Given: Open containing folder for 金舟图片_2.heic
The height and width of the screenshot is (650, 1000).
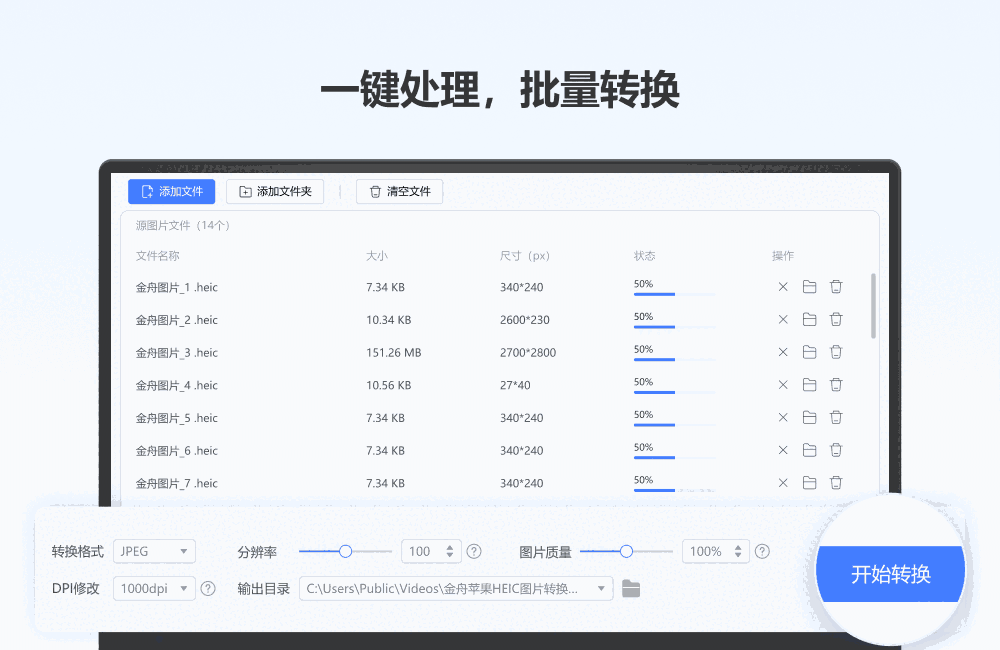Looking at the screenshot, I should tap(809, 319).
